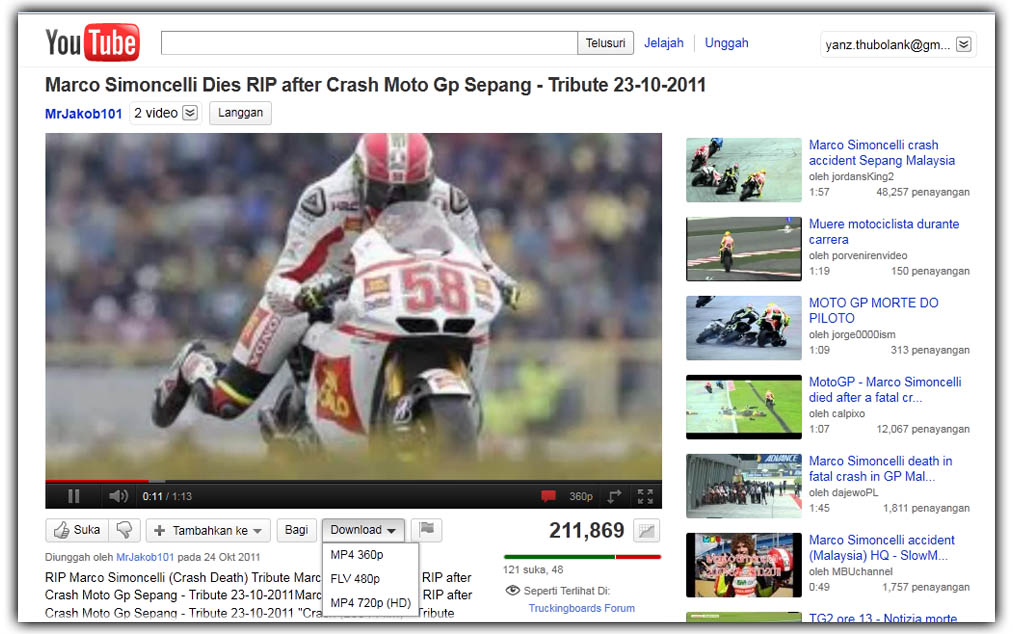Click the like/dislike ratio bar

tap(582, 556)
